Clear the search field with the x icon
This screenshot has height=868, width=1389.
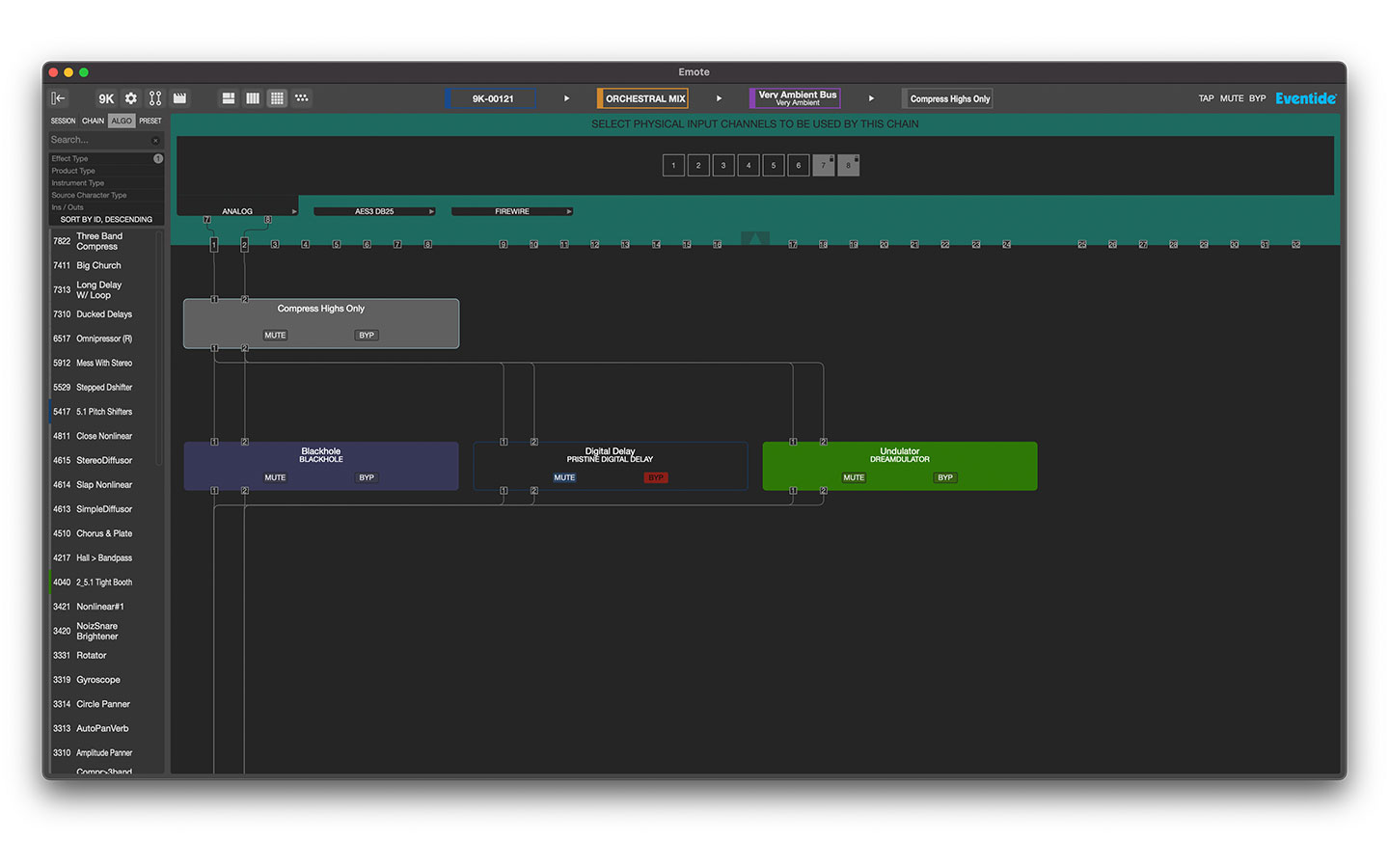tap(155, 141)
